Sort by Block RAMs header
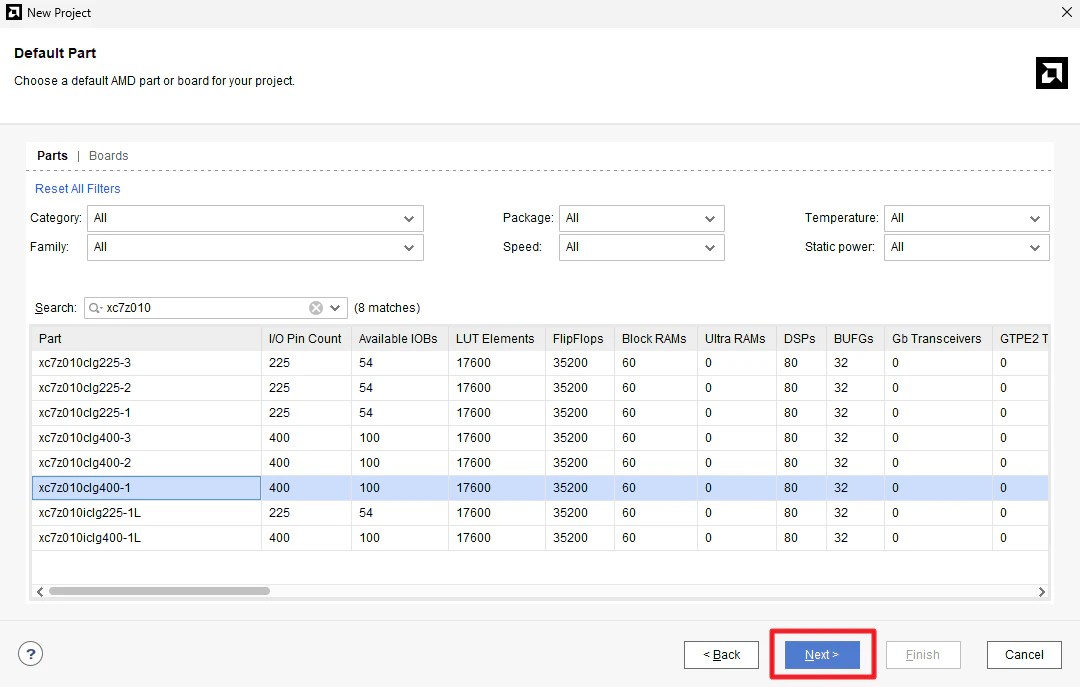This screenshot has width=1080, height=687. point(655,338)
